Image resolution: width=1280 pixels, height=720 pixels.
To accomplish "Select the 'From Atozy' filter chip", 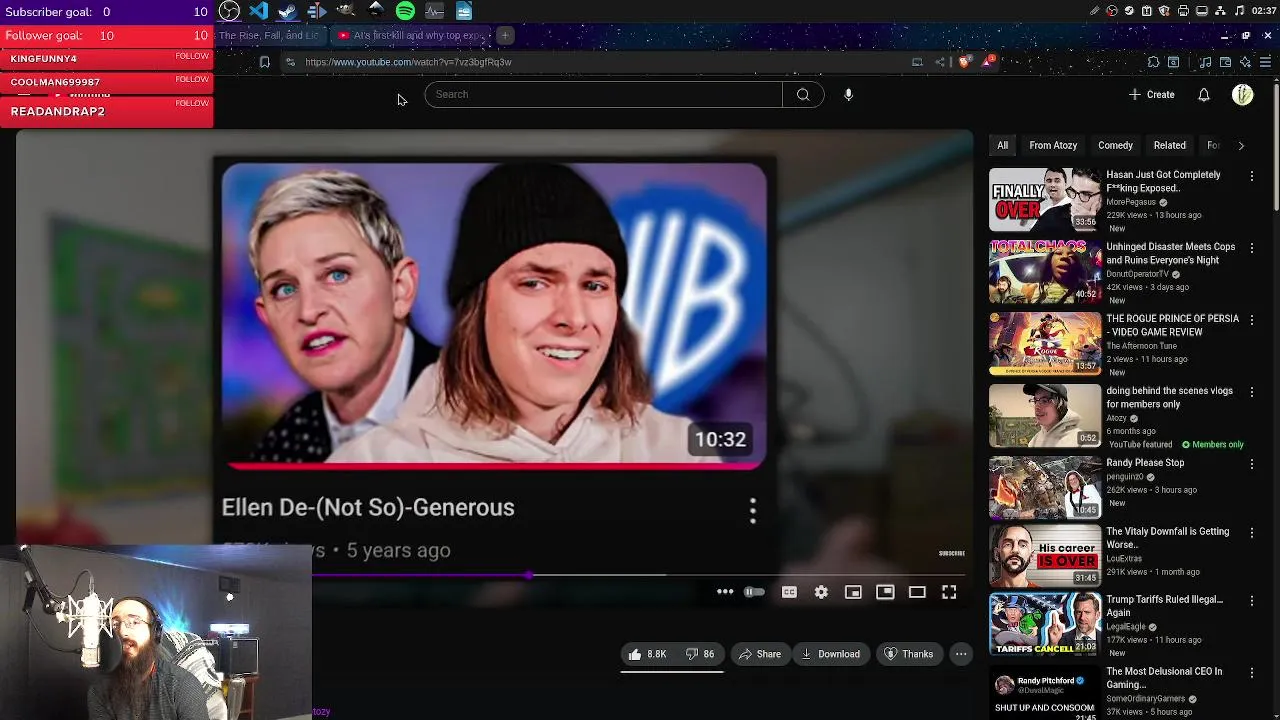I will tap(1053, 146).
